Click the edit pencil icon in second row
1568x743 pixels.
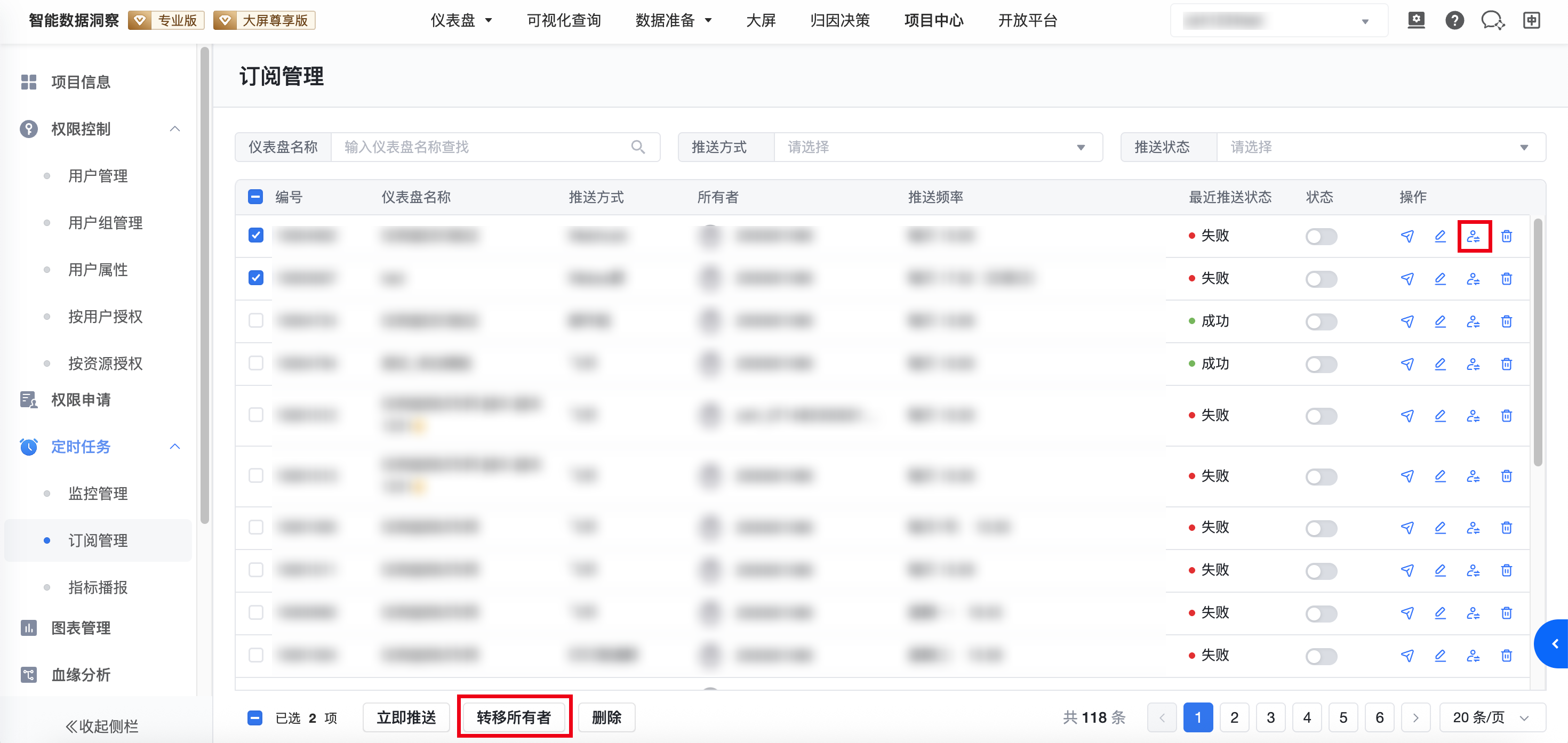[x=1439, y=279]
